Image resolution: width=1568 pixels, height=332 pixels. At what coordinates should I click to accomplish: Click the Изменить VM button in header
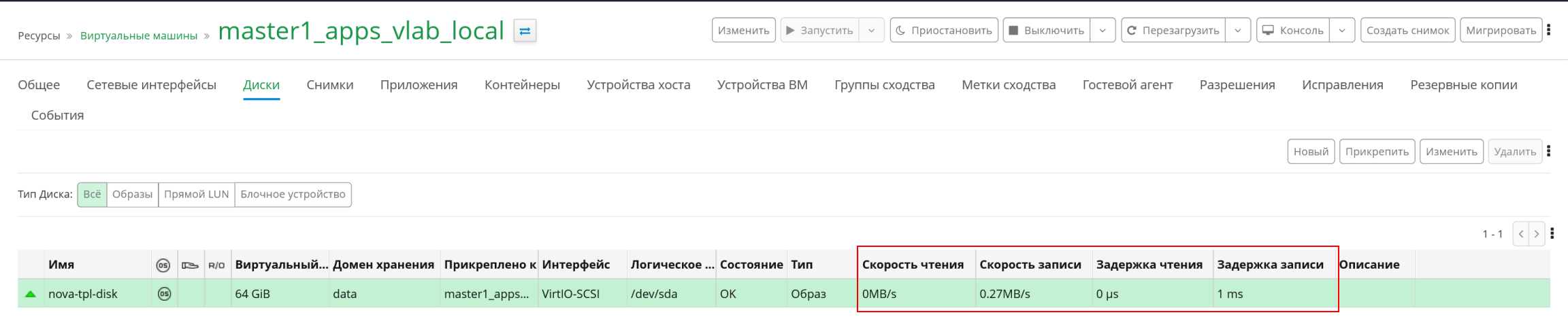744,30
